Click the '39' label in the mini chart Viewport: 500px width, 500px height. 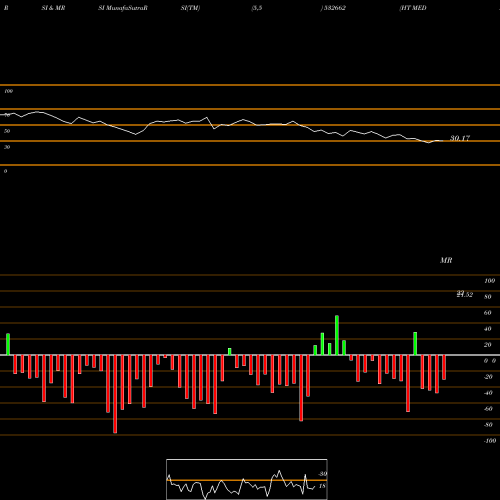(x=322, y=474)
